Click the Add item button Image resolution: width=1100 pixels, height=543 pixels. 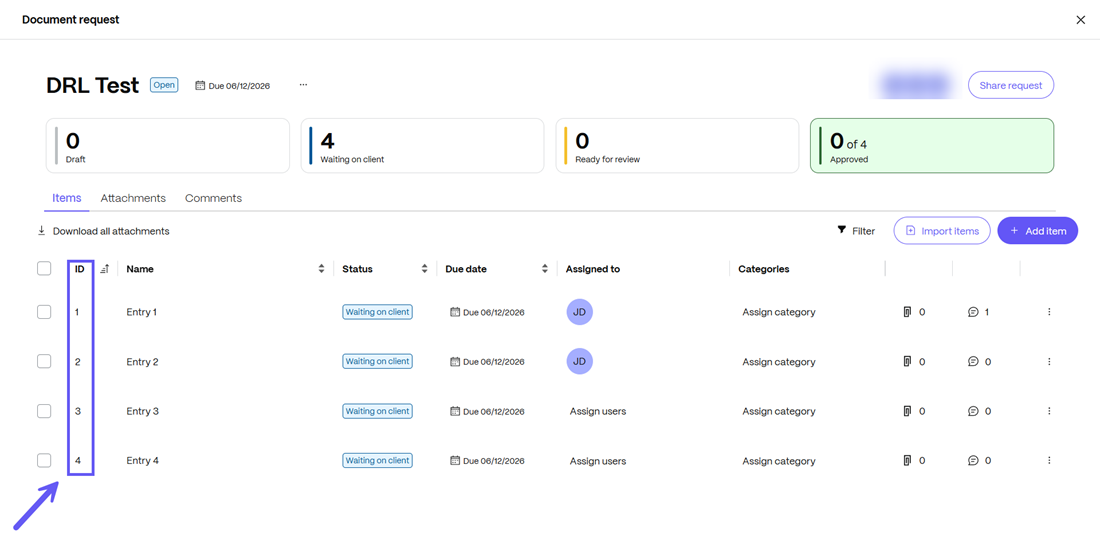click(x=1038, y=231)
